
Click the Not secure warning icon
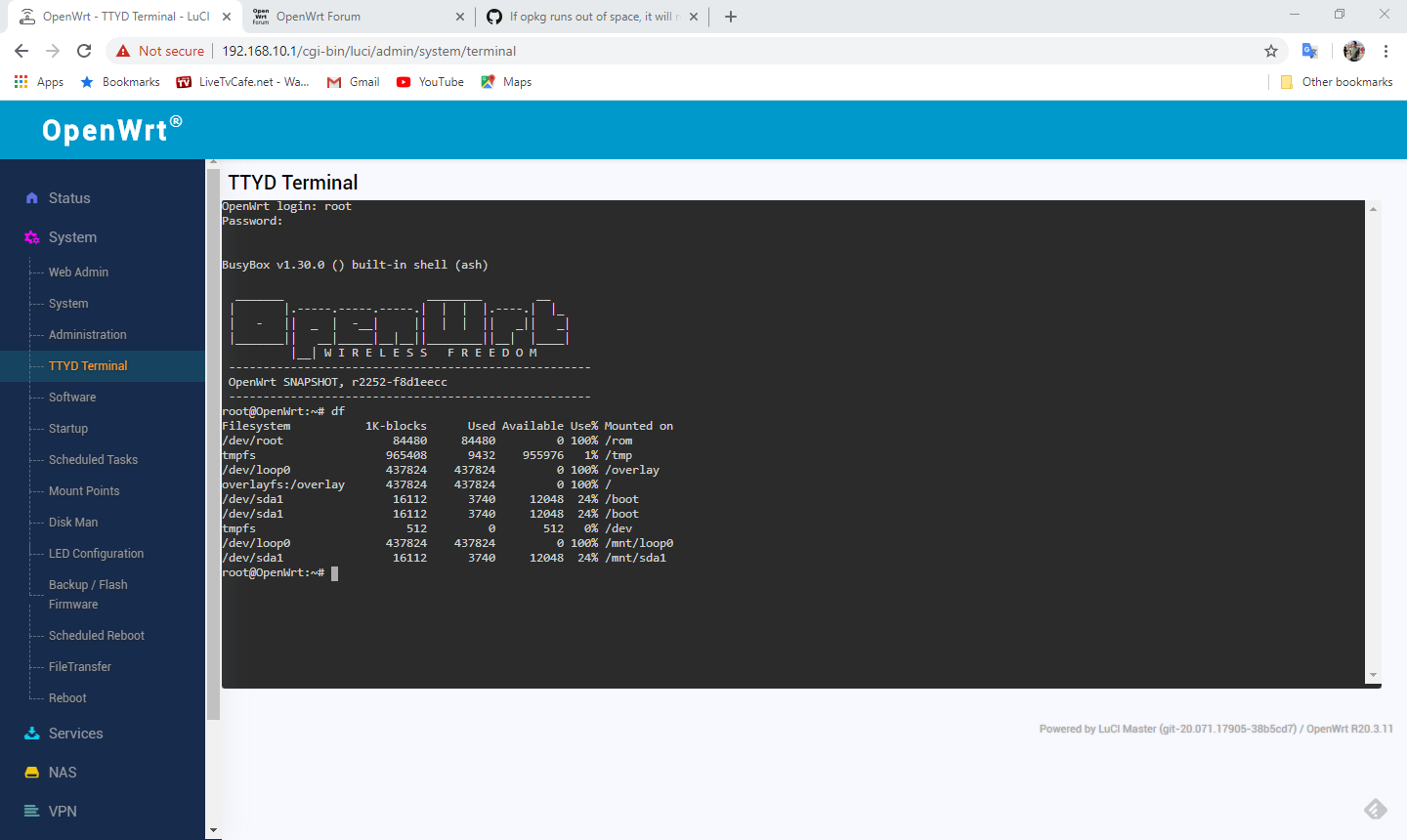[123, 51]
